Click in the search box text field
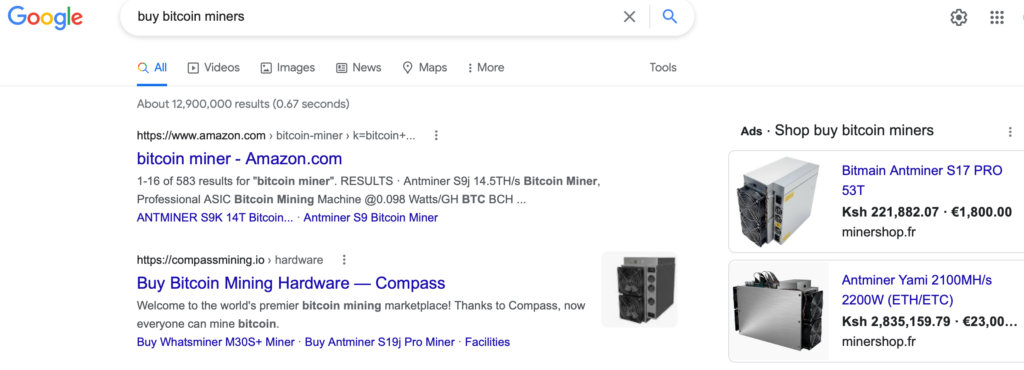 point(372,17)
